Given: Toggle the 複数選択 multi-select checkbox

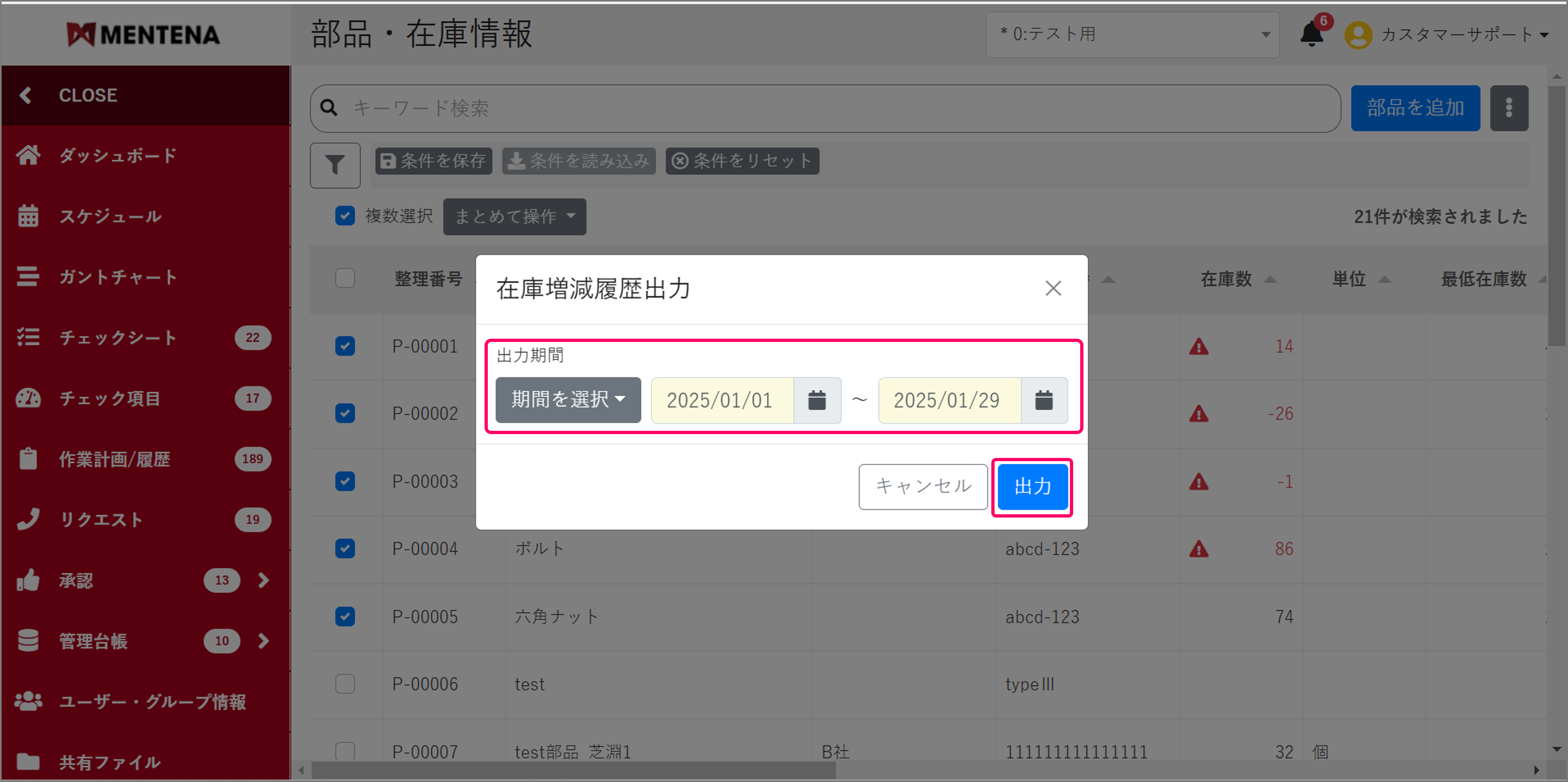Looking at the screenshot, I should 345,216.
